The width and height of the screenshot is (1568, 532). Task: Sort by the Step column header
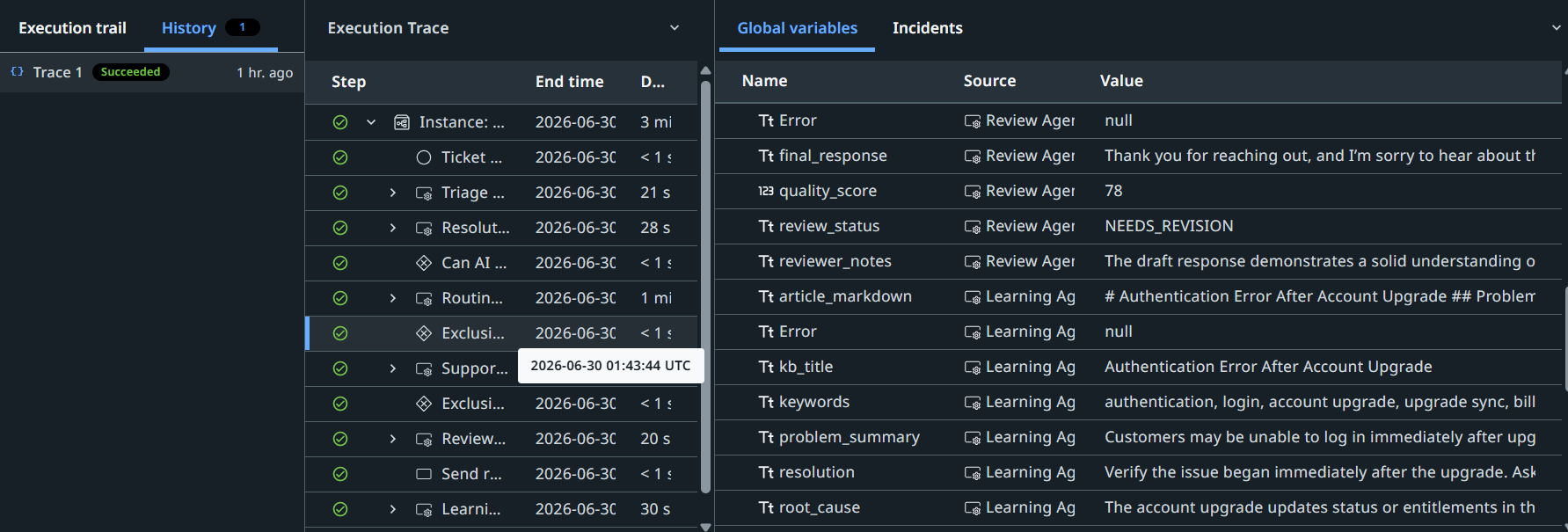click(x=348, y=82)
